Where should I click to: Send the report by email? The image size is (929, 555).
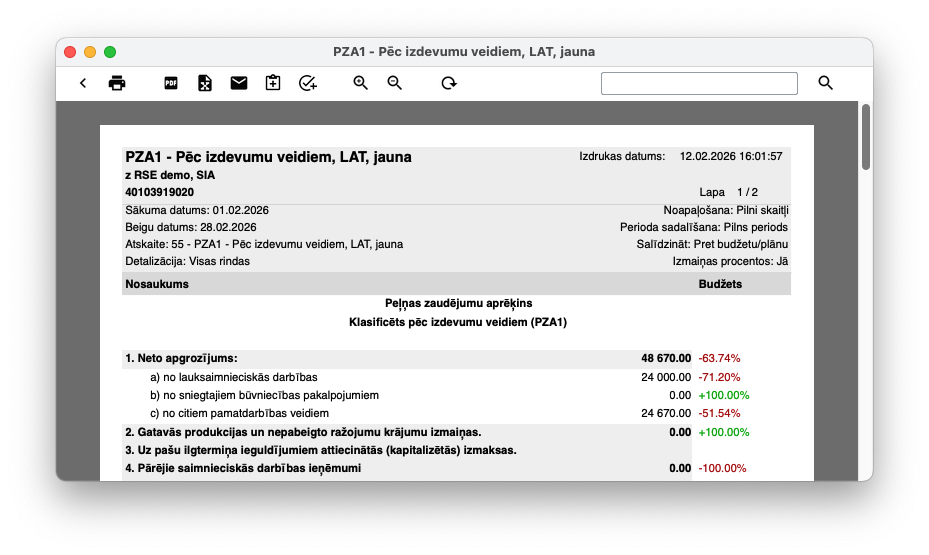[x=239, y=83]
